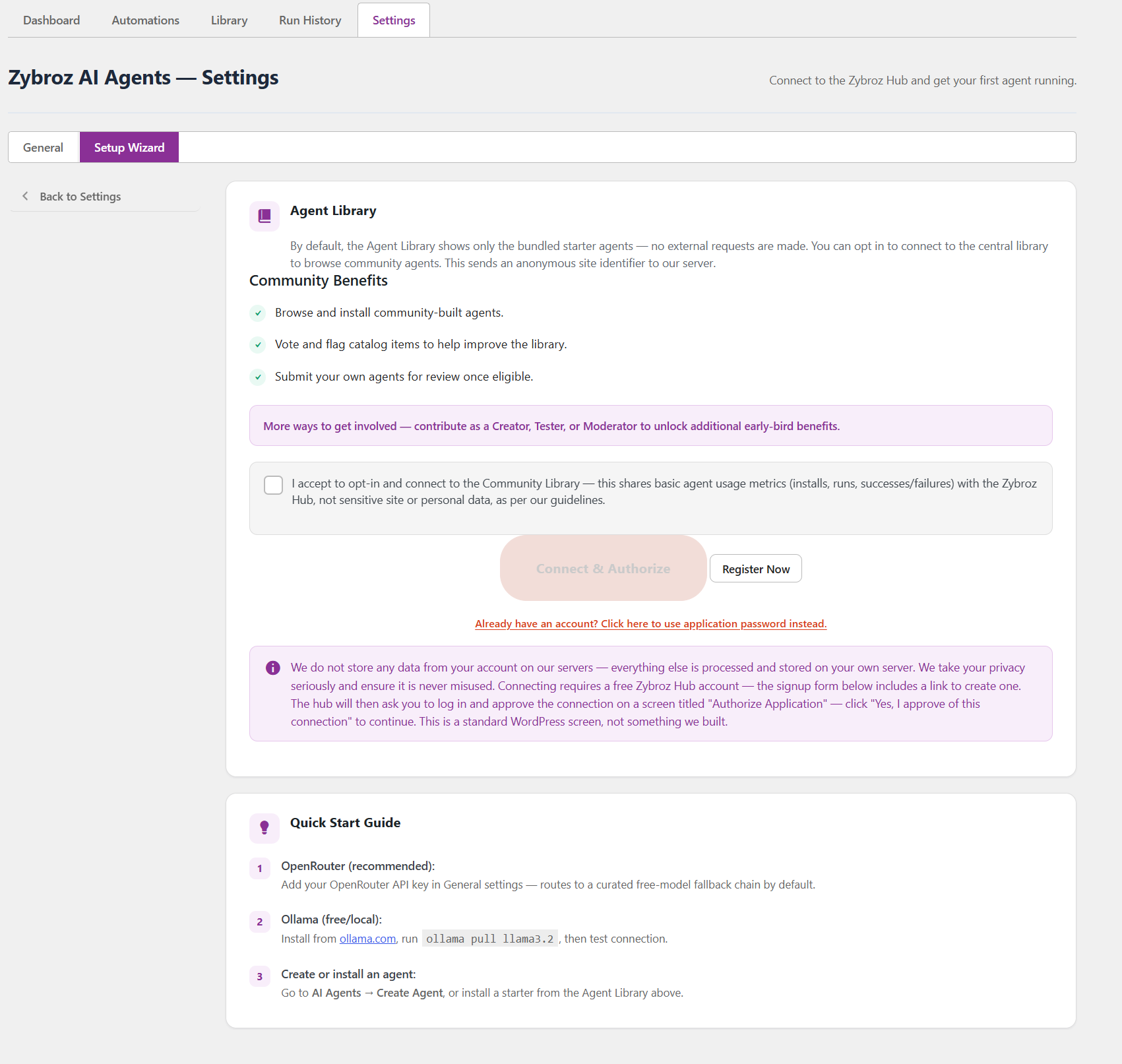The image size is (1122, 1064).
Task: Click checkmark icon beside Browse and install agents
Action: [x=258, y=313]
